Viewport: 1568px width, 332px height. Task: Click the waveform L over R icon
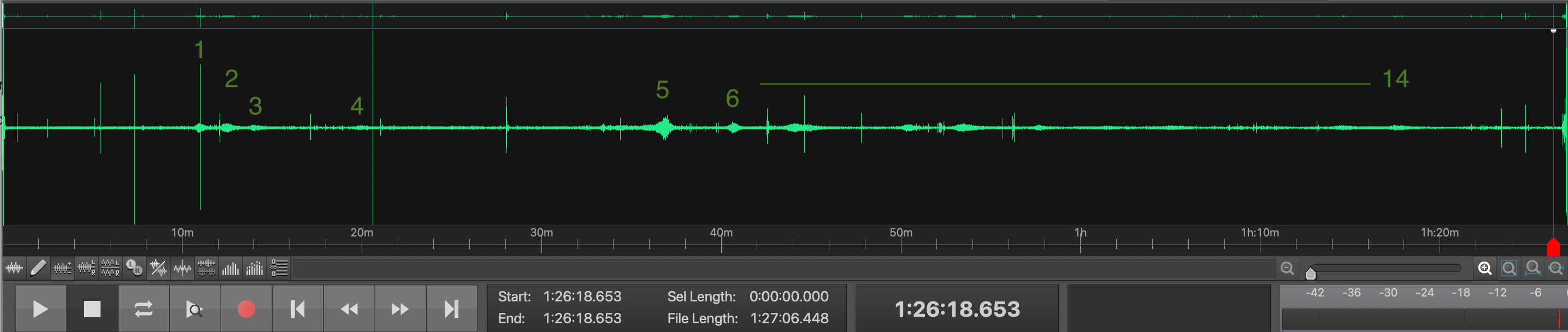(86, 268)
